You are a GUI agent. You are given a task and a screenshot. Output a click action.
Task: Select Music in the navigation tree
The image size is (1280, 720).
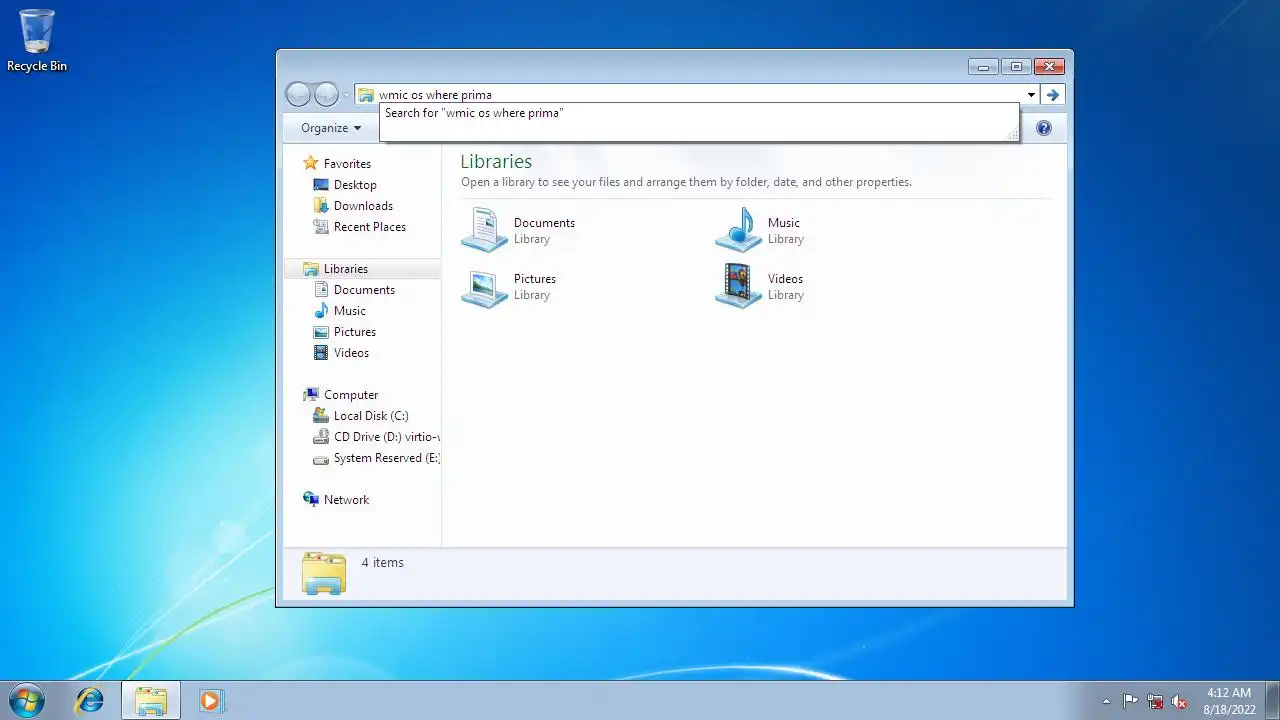[x=350, y=311]
